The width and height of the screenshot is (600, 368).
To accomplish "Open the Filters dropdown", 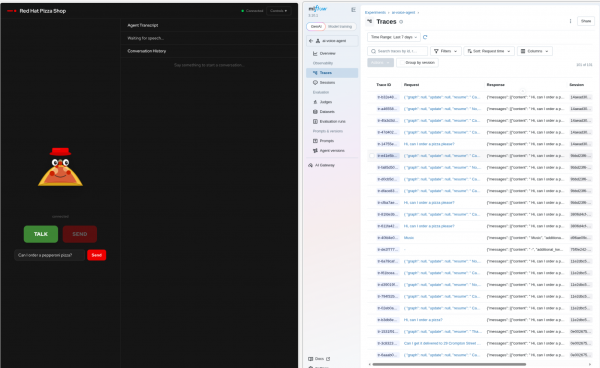I will click(445, 51).
